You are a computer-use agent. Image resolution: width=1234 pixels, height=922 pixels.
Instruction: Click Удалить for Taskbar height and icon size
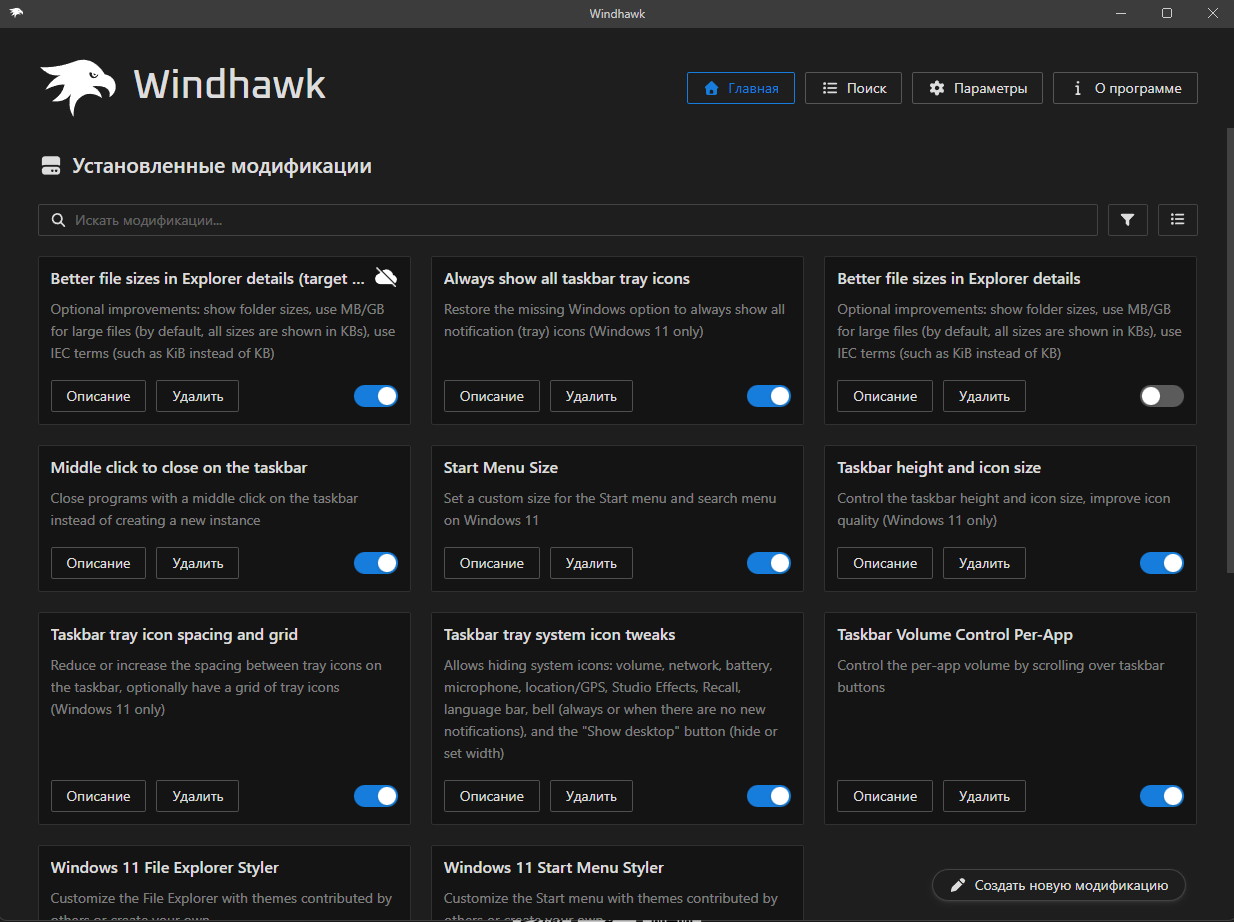click(984, 563)
